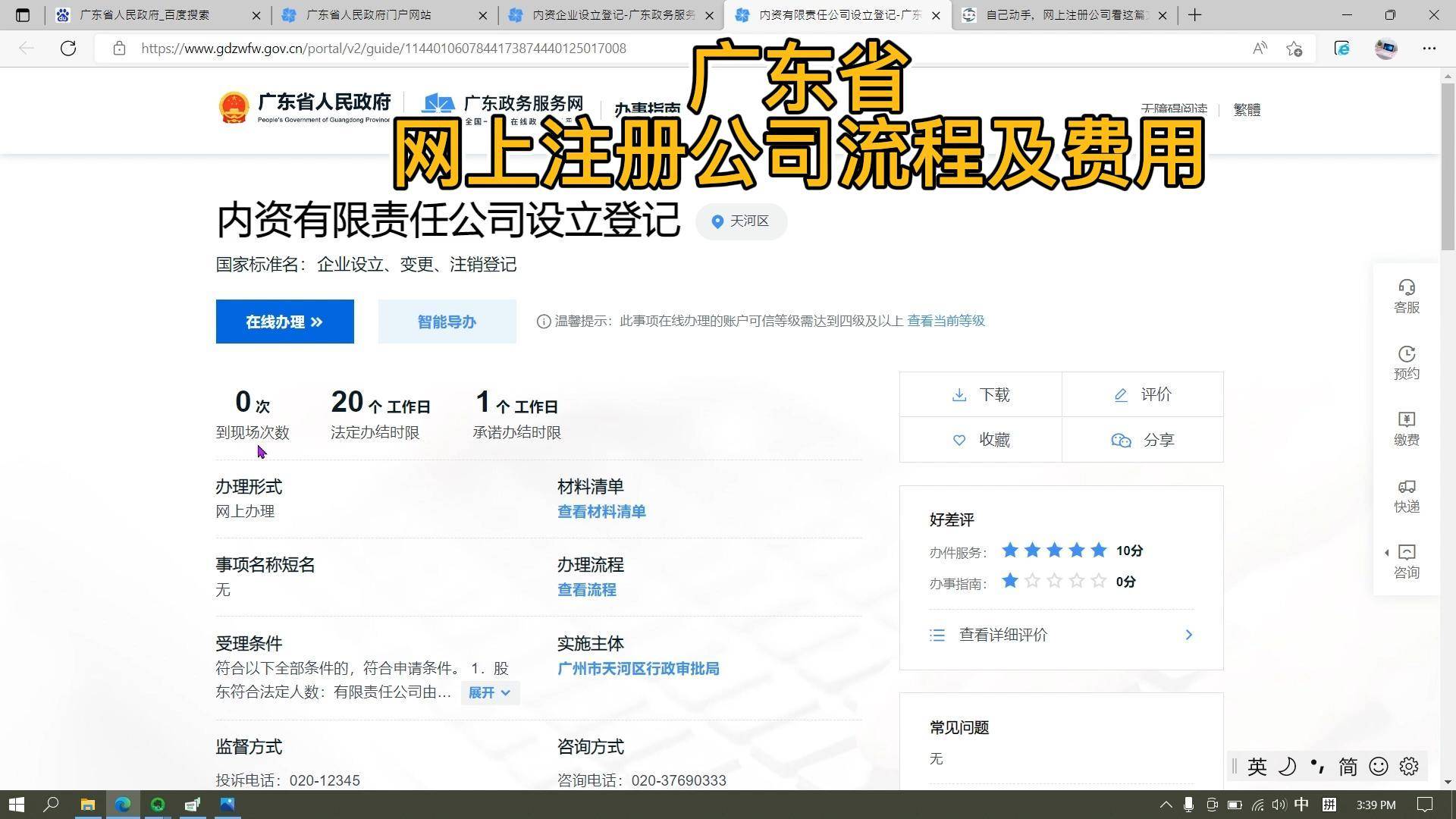This screenshot has height=819, width=1456.
Task: Open the 查看当前等级 link
Action: (x=946, y=321)
